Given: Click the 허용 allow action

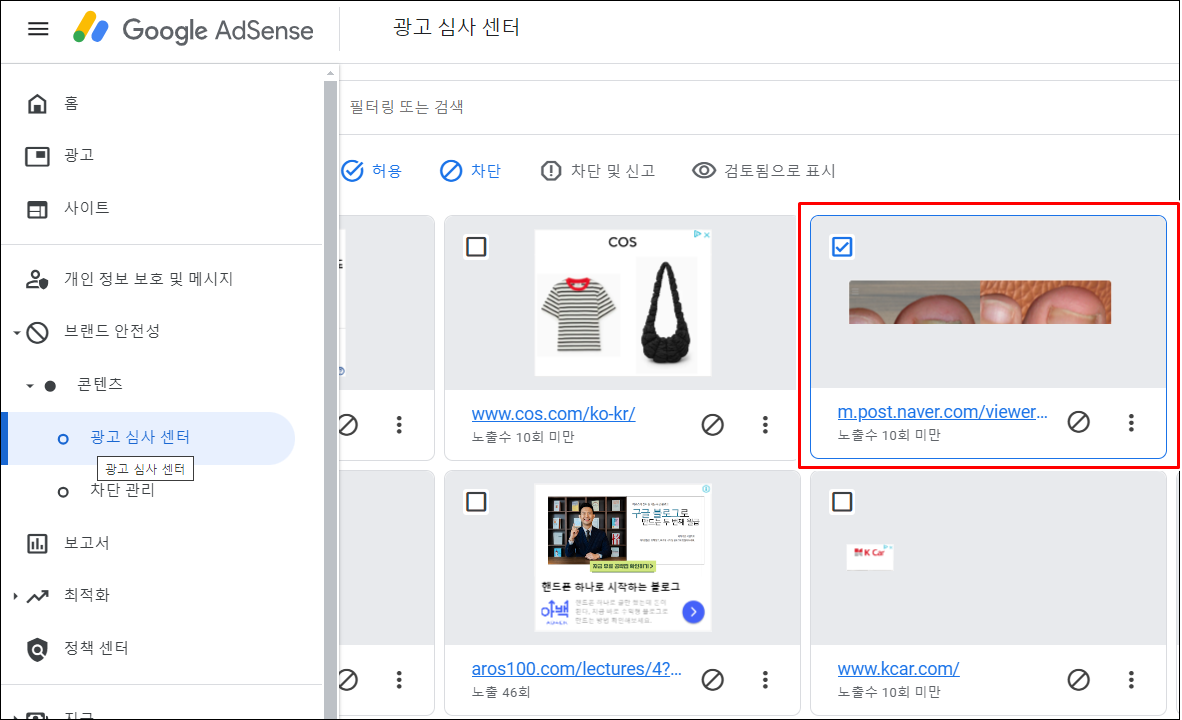Looking at the screenshot, I should tap(372, 170).
